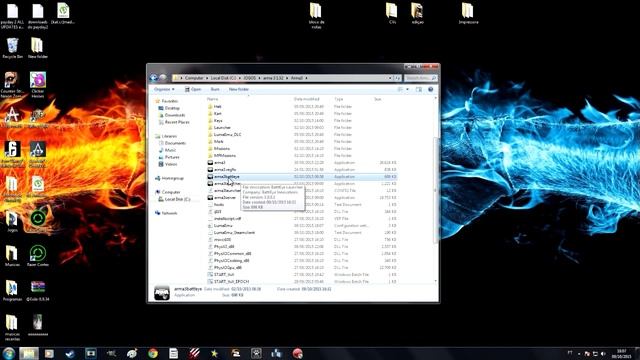Open Downloads in Favorites sidebar

pos(175,115)
